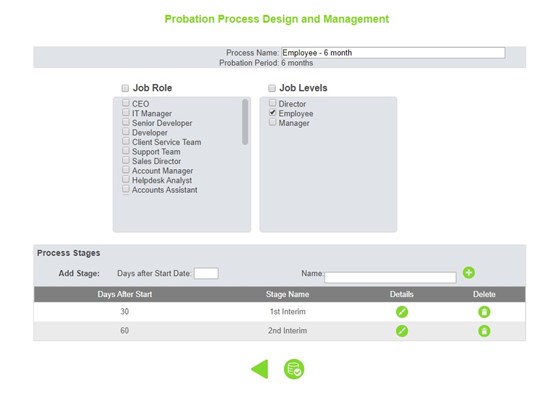Uncheck the Employee job level
Image resolution: width=550 pixels, height=393 pixels.
tap(273, 113)
